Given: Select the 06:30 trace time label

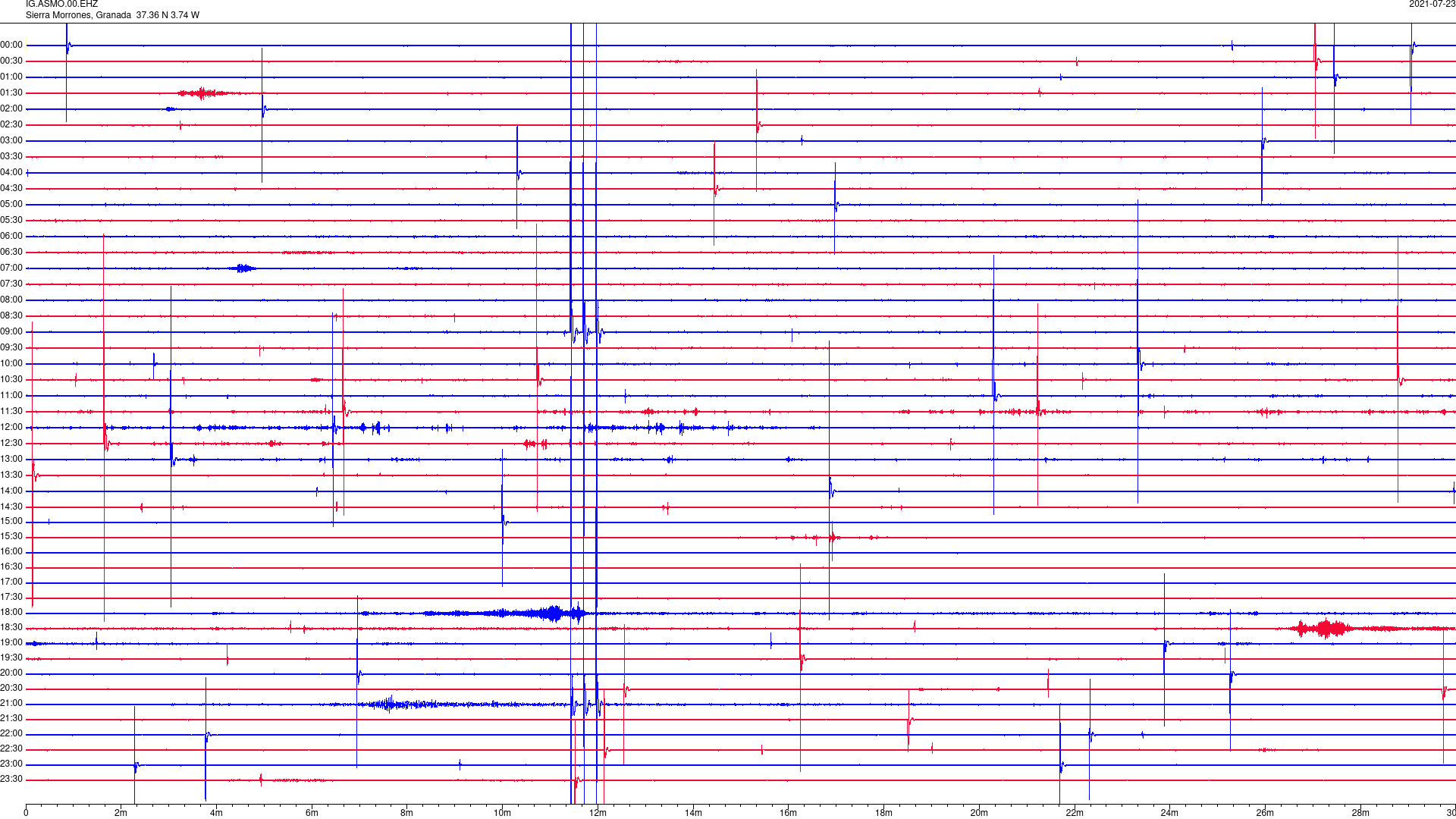Looking at the screenshot, I should (x=11, y=253).
